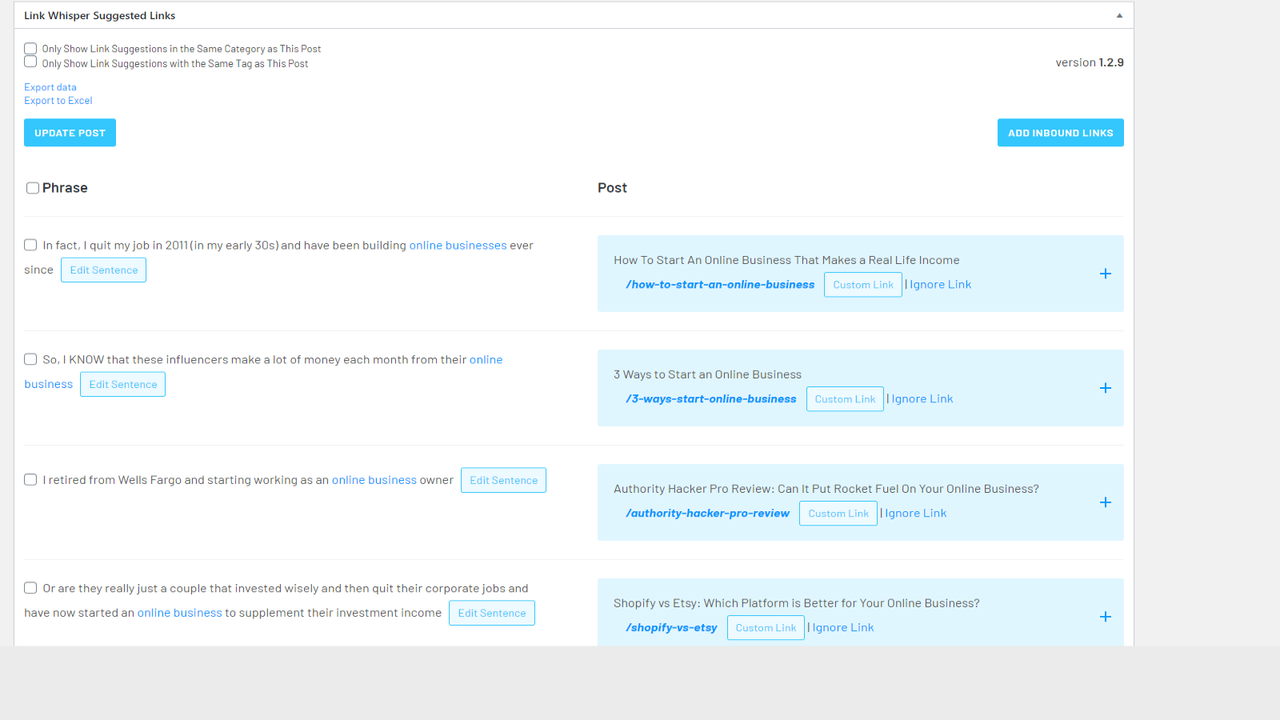Viewport: 1280px width, 720px height.
Task: Click the Update Post button
Action: [69, 132]
